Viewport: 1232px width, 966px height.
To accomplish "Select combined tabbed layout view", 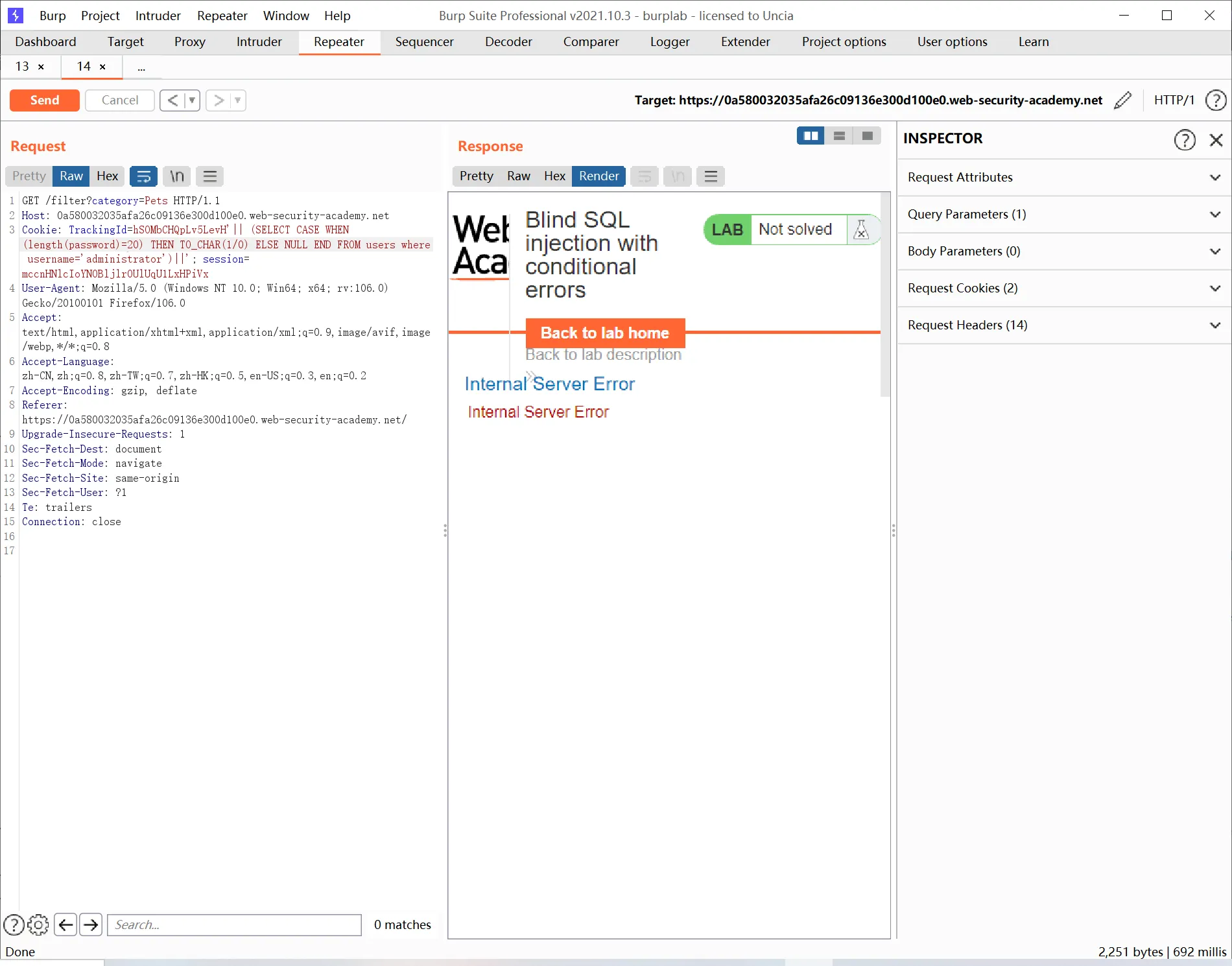I will click(x=868, y=135).
